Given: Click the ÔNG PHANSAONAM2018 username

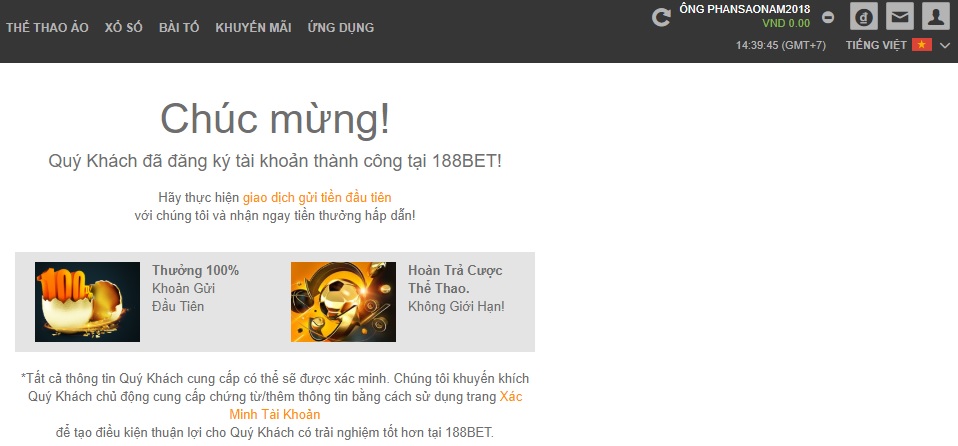Looking at the screenshot, I should tap(745, 9).
